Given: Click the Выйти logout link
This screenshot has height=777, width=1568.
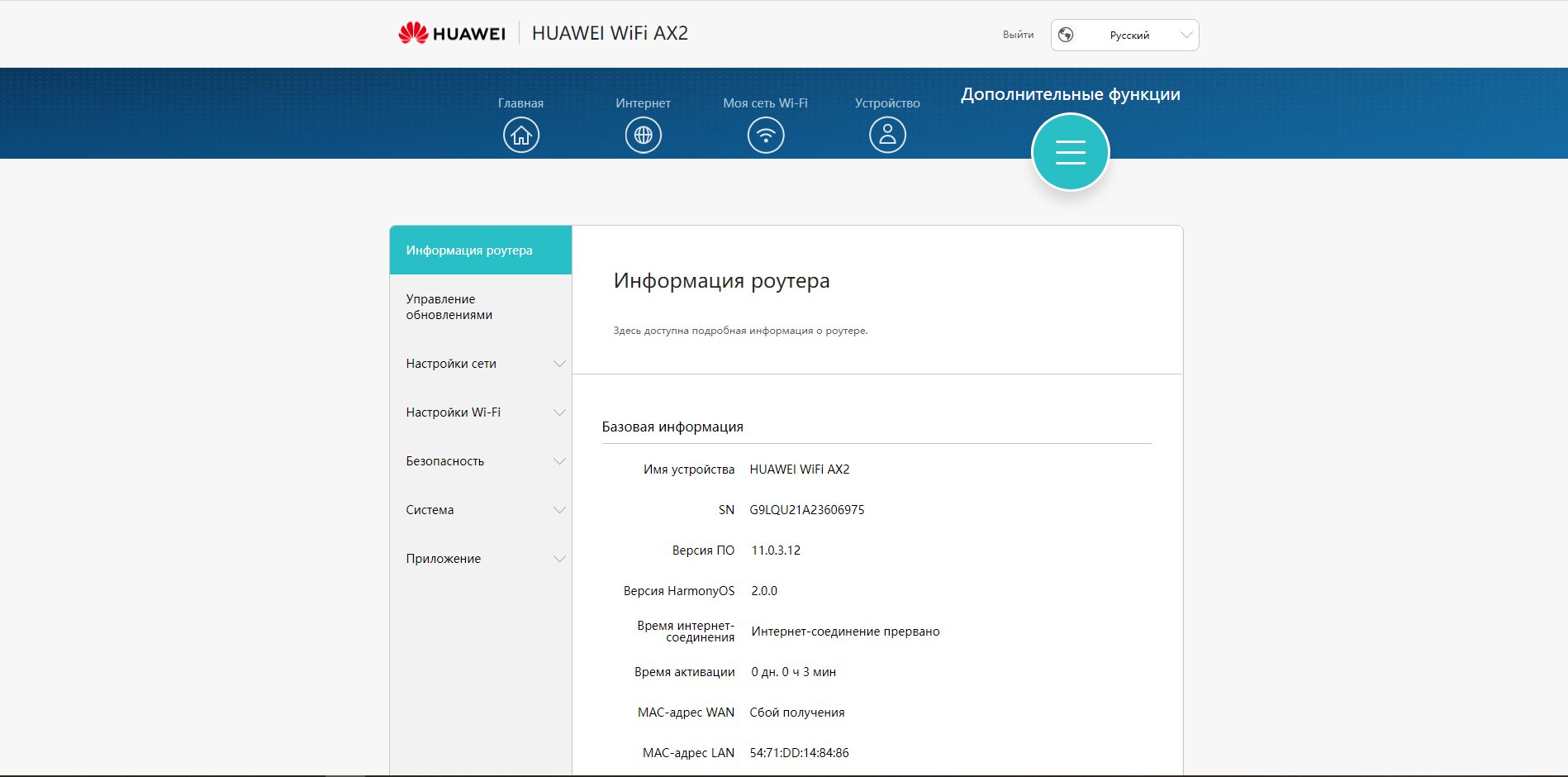Looking at the screenshot, I should [x=1018, y=35].
